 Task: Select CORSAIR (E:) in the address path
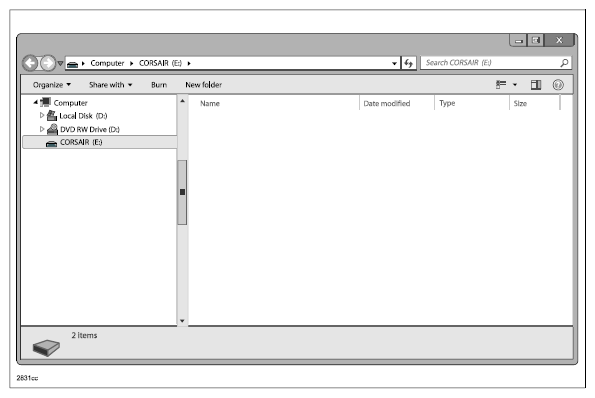pyautogui.click(x=160, y=63)
